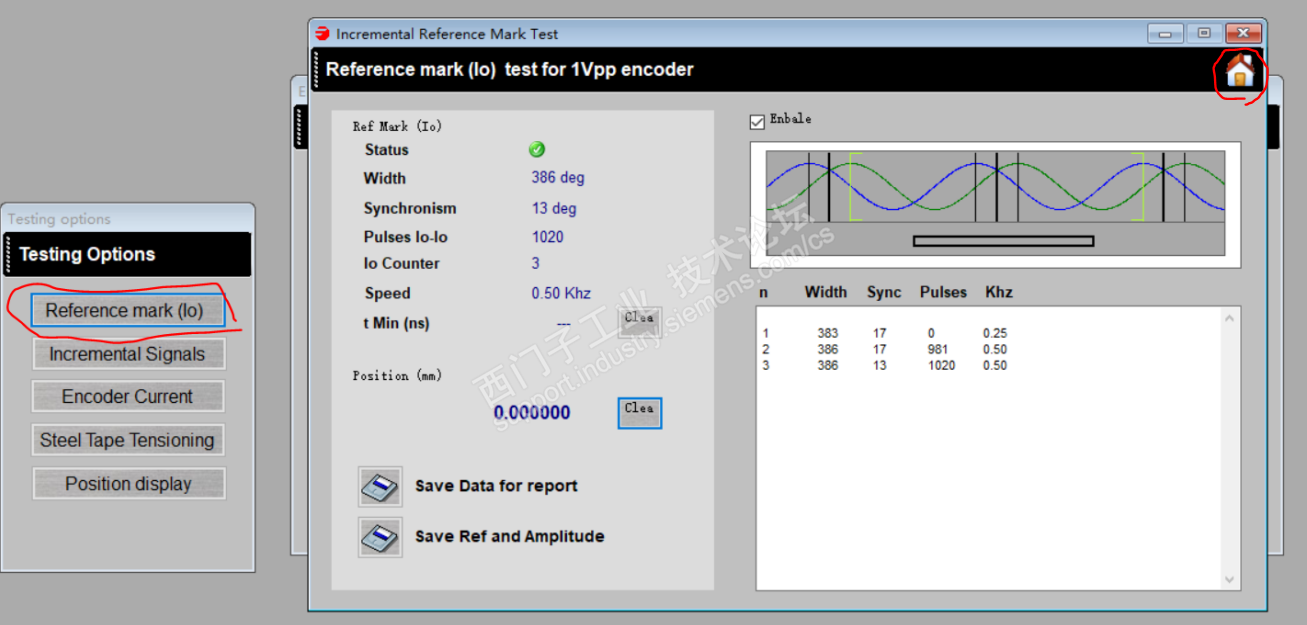
Task: Click the scroll down arrow in results list
Action: point(1231,579)
